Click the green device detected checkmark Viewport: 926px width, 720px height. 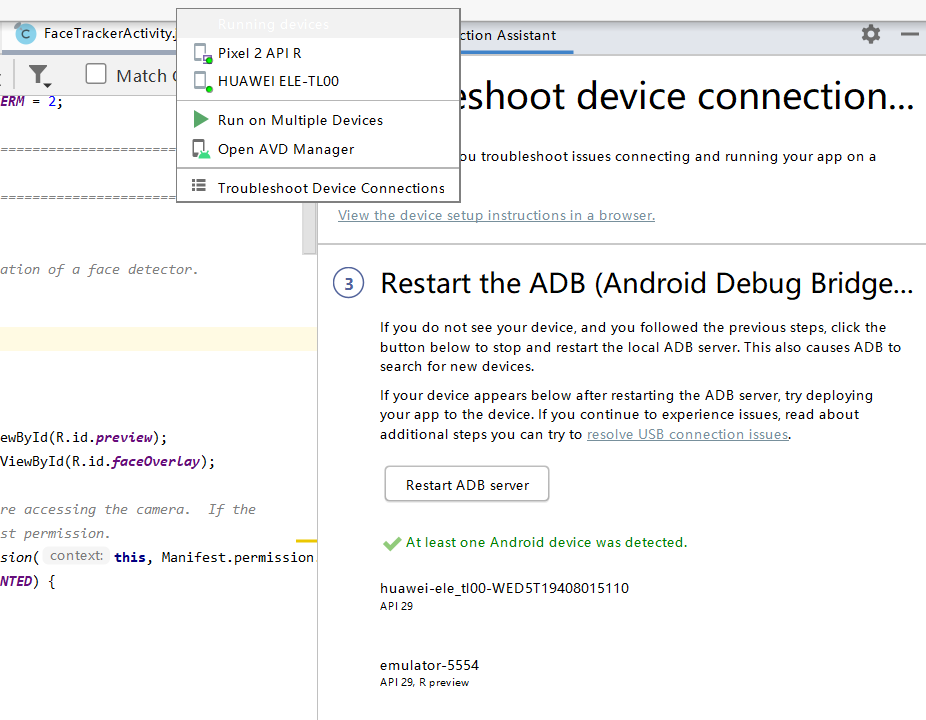click(x=392, y=543)
